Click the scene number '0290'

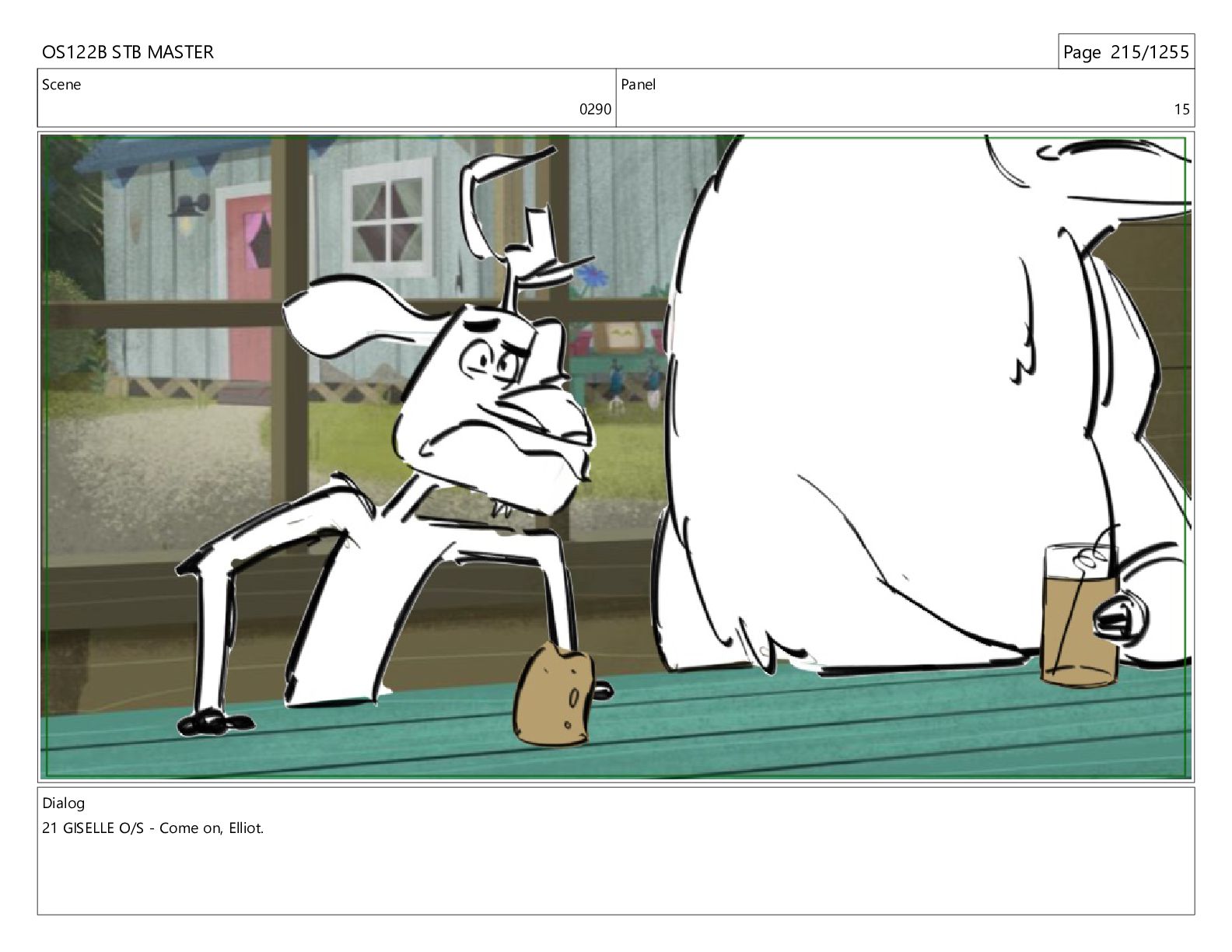tap(595, 110)
